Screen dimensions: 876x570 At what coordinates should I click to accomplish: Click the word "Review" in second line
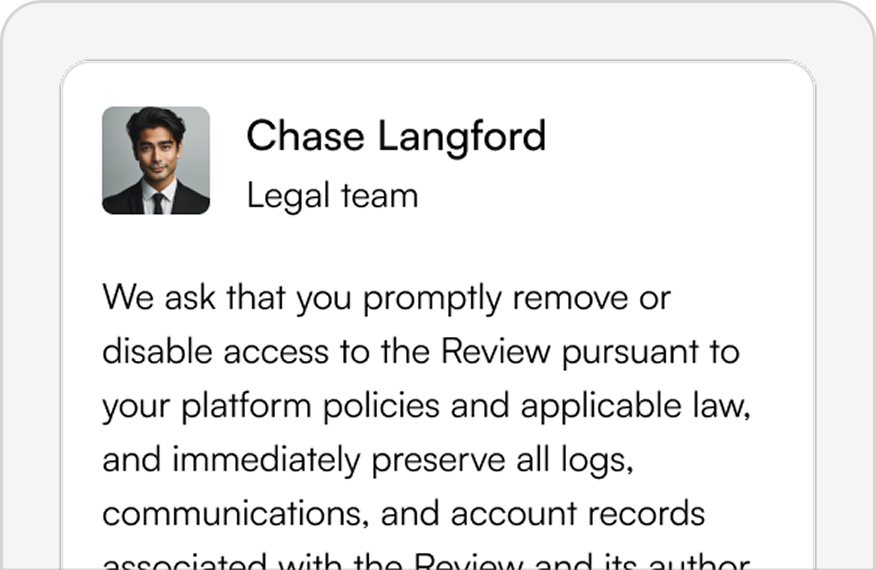point(496,352)
